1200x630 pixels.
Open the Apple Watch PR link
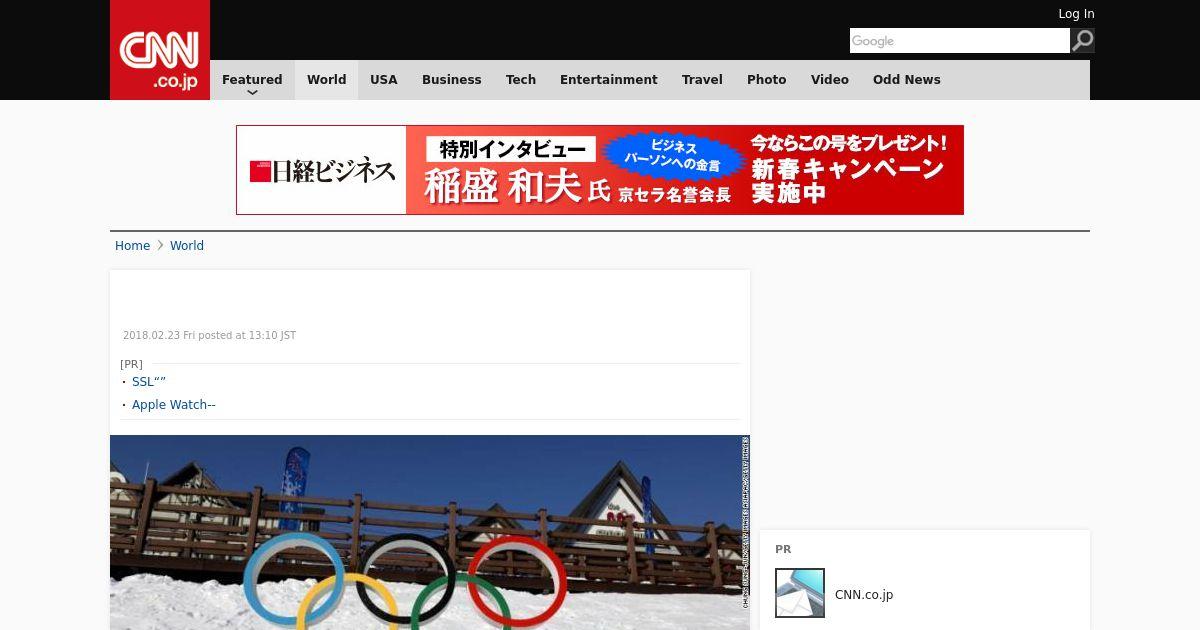tap(174, 405)
